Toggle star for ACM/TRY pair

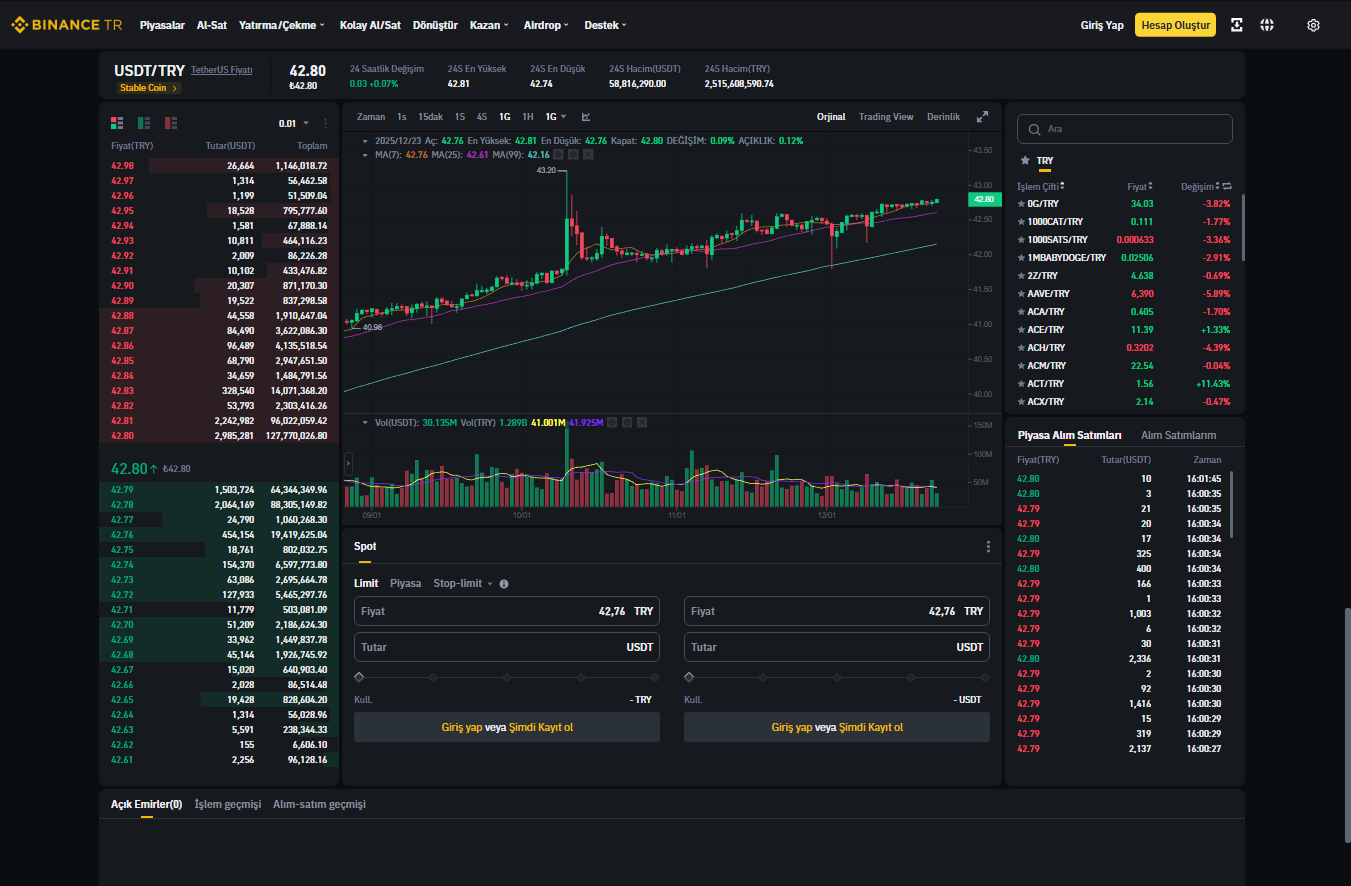pyautogui.click(x=1021, y=366)
